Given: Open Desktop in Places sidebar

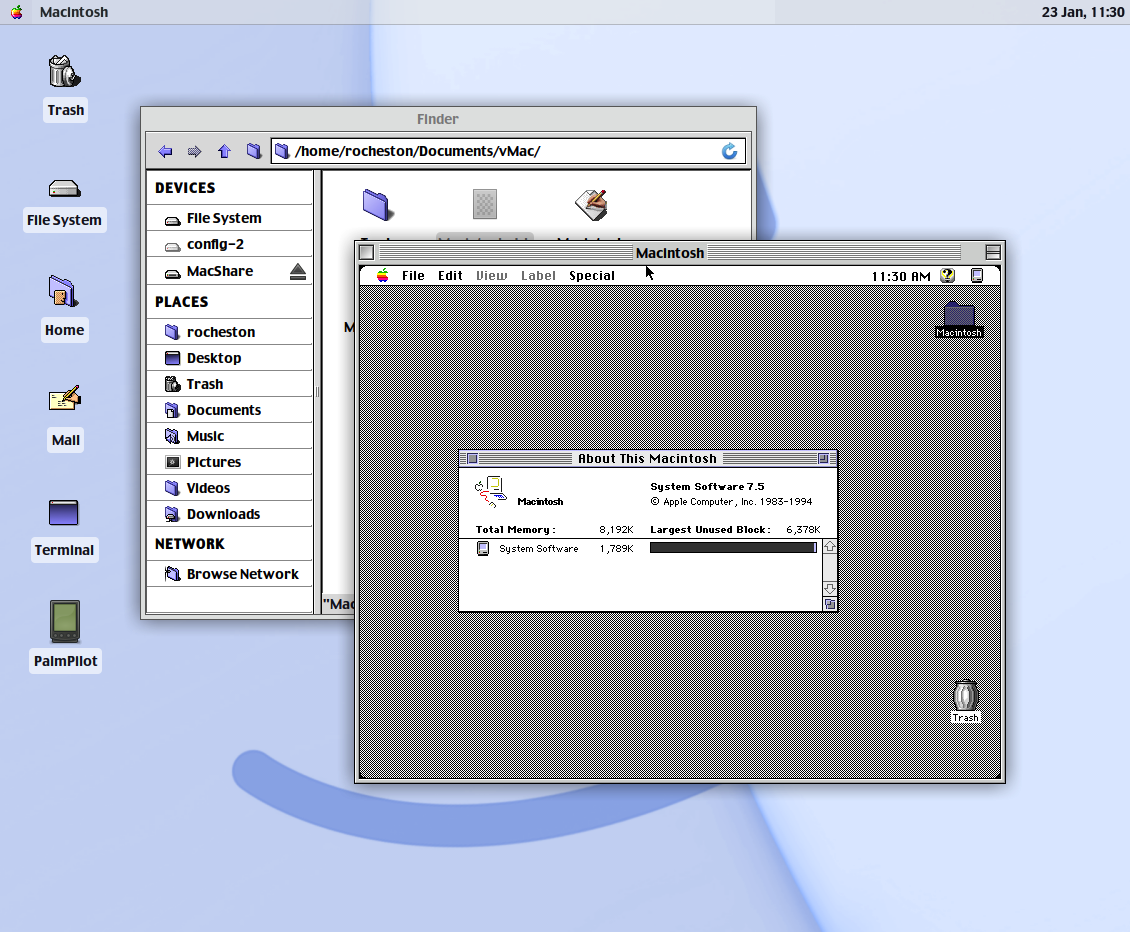Looking at the screenshot, I should pos(229,358).
